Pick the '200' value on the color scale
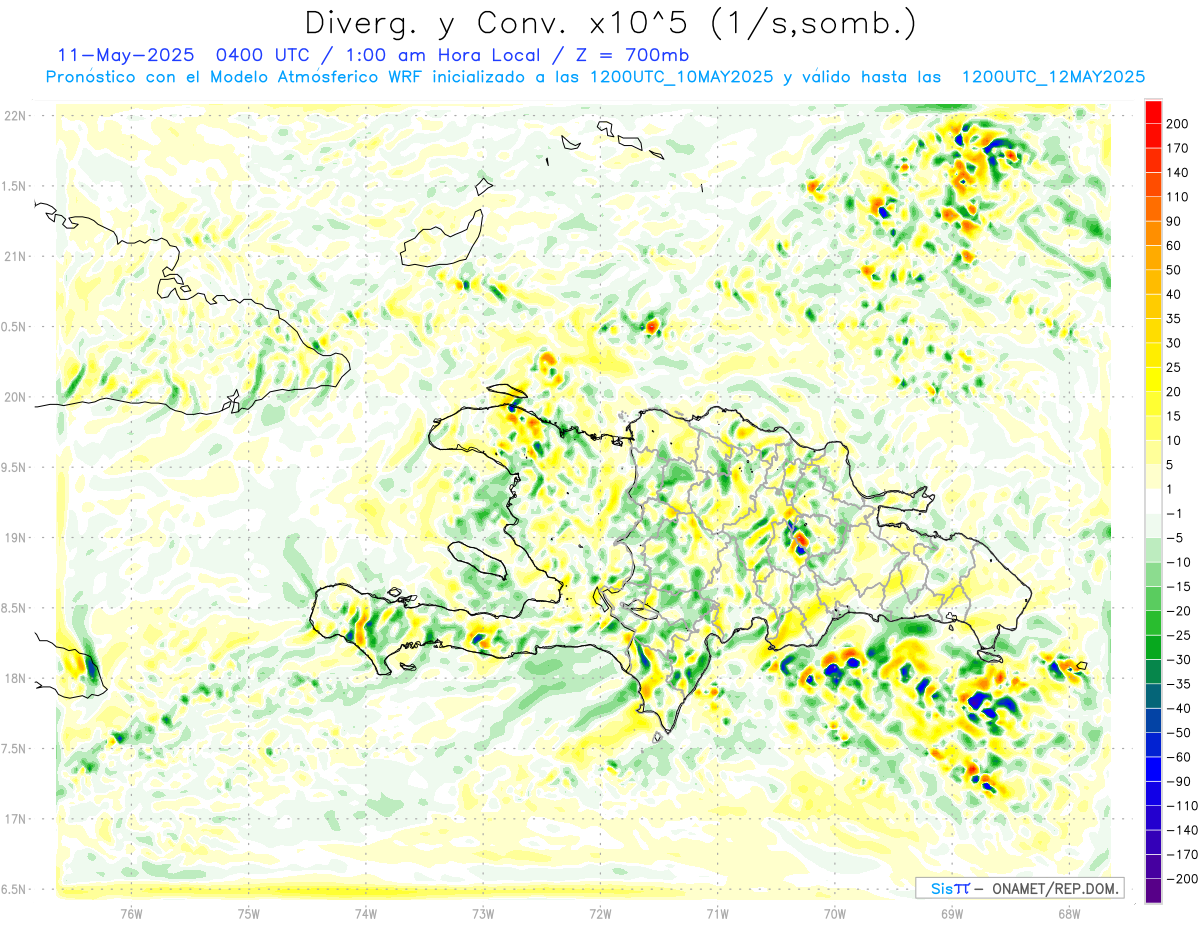This screenshot has height=927, width=1200. pos(1178,123)
